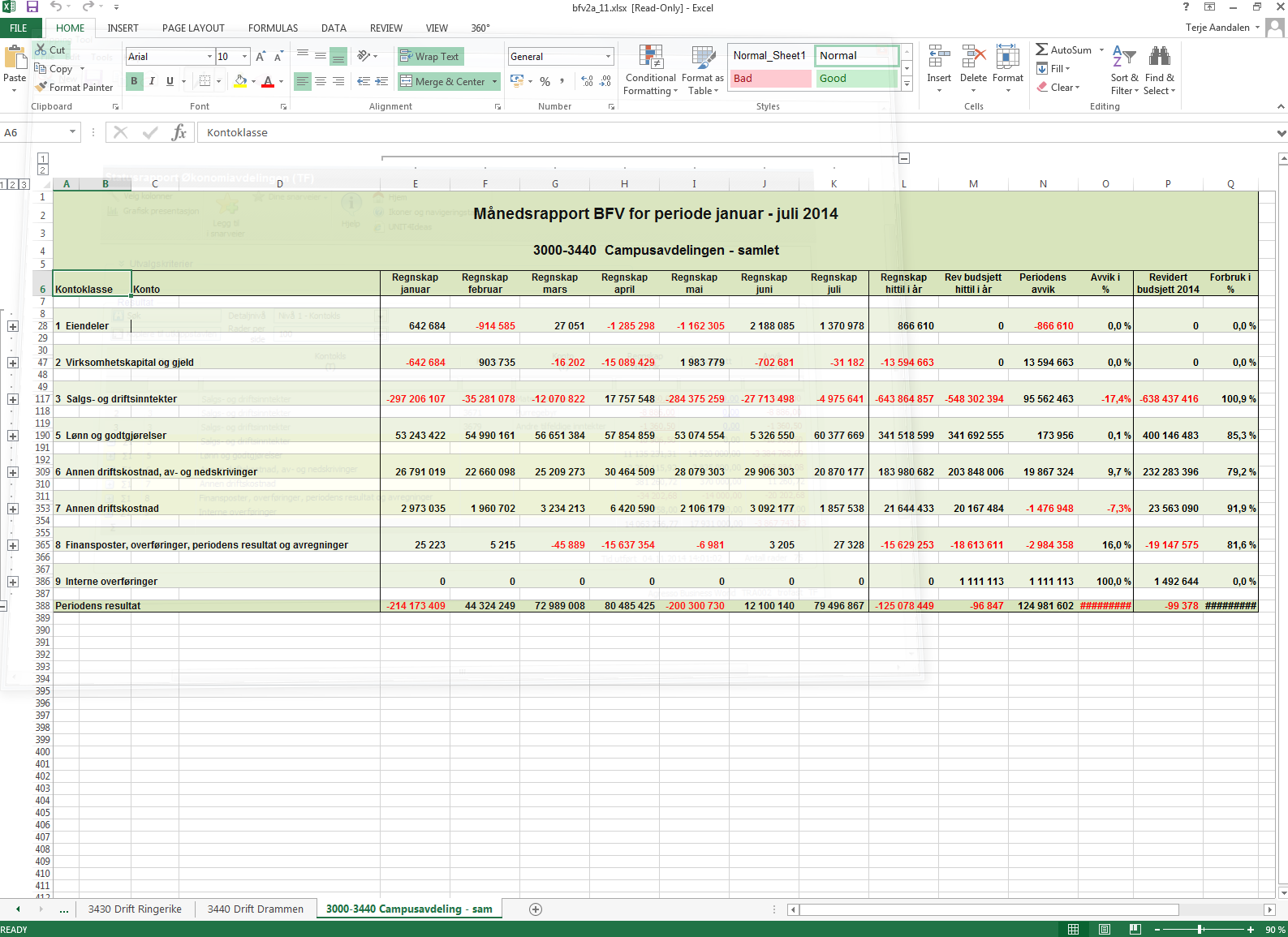Toggle Wrap Text

429,56
